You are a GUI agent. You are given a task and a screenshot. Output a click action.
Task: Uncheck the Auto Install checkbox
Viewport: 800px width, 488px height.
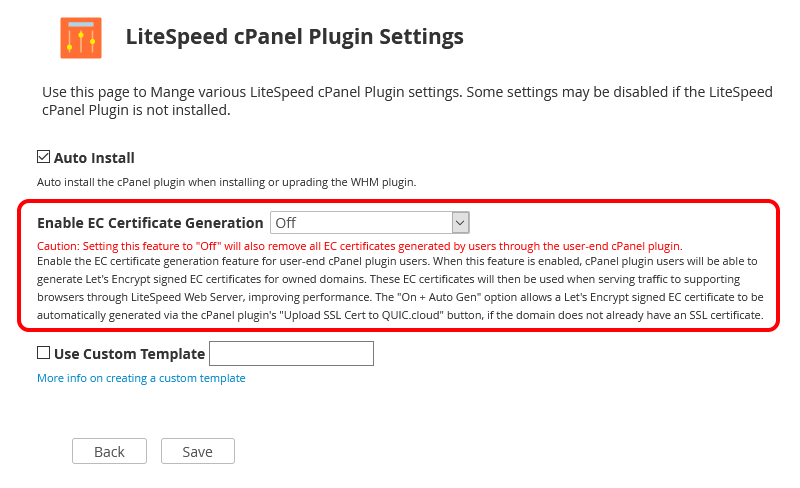43,157
